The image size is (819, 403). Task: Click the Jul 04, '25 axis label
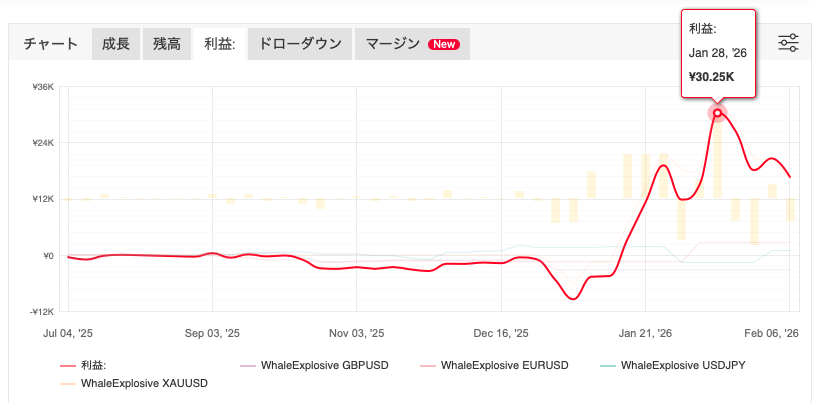(x=68, y=332)
